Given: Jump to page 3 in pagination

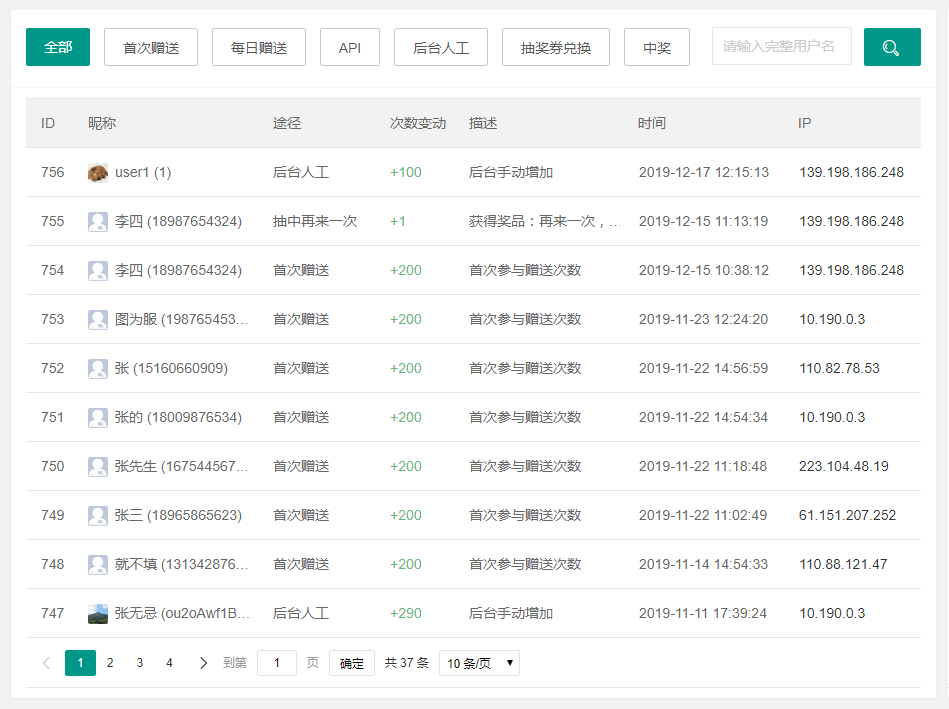Looking at the screenshot, I should tap(140, 663).
